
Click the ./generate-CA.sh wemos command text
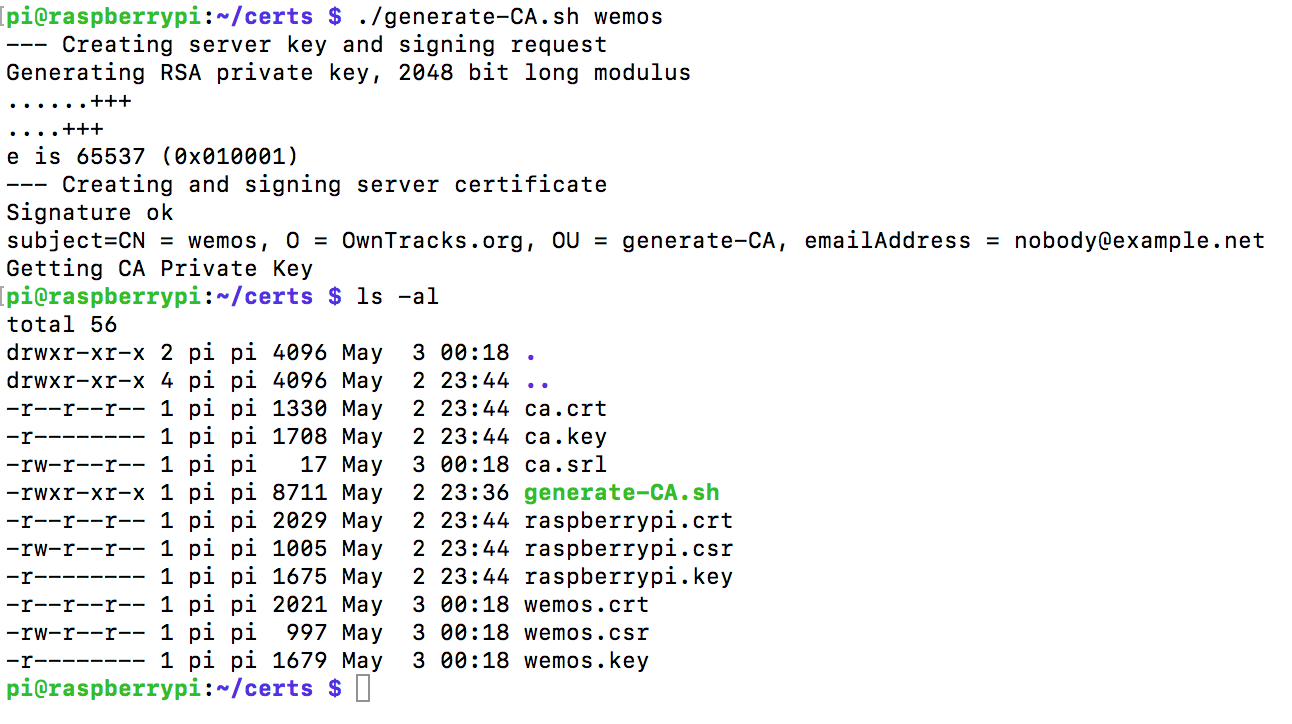pos(509,17)
